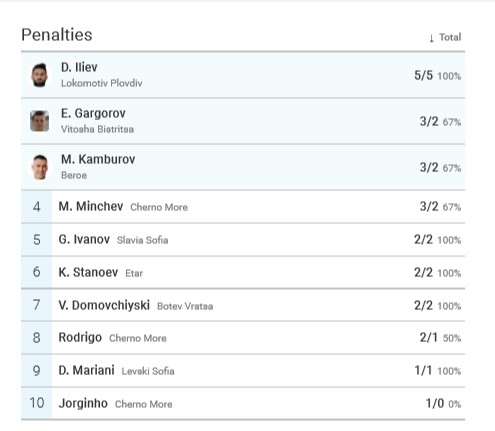Image resolution: width=495 pixels, height=431 pixels.
Task: Open Lokomotiv Plovdiv team link
Action: coord(102,83)
